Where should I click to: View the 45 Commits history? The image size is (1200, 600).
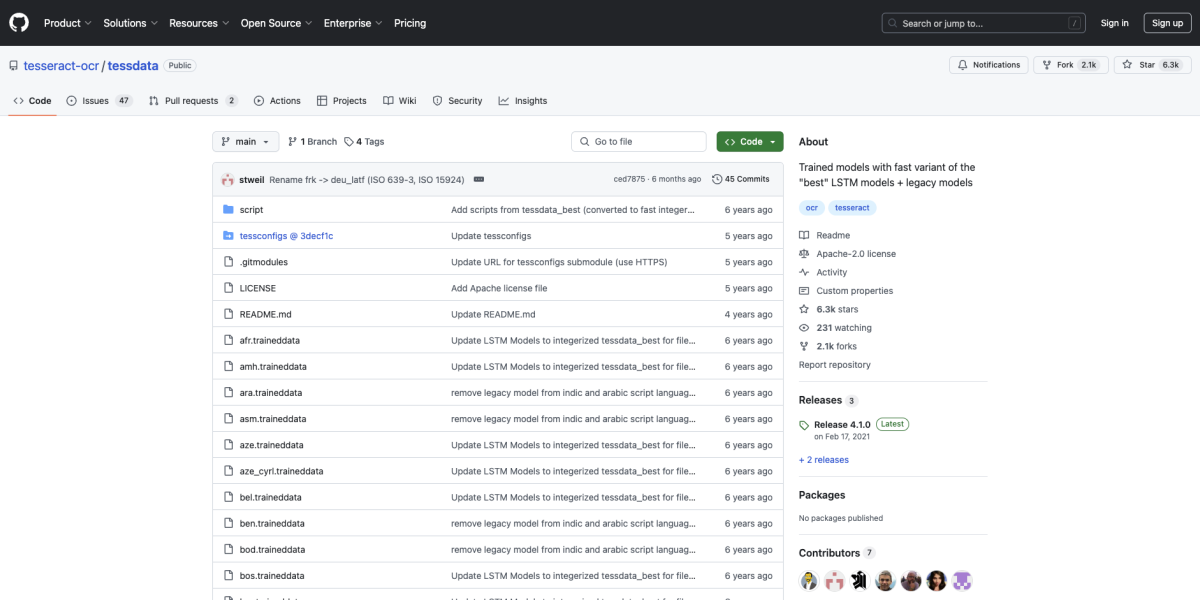[x=741, y=179]
